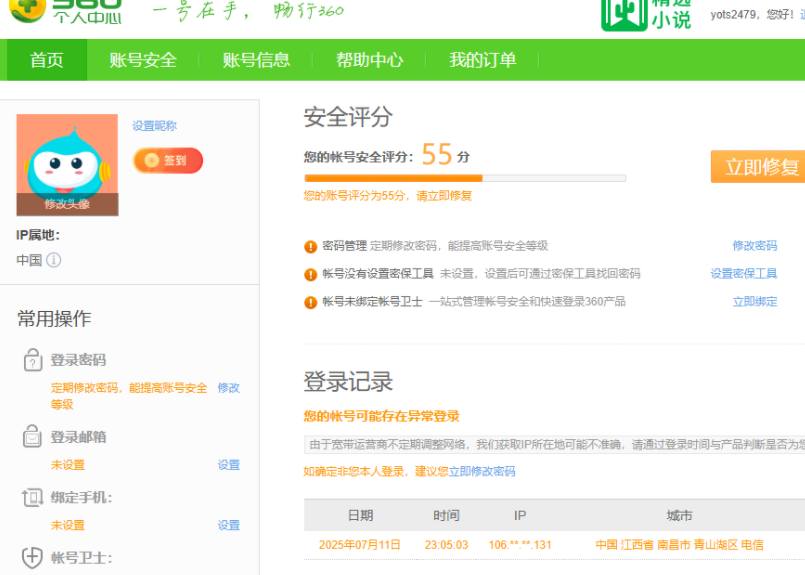This screenshot has height=575, width=805.
Task: Click the 签到 button
Action: 168,160
